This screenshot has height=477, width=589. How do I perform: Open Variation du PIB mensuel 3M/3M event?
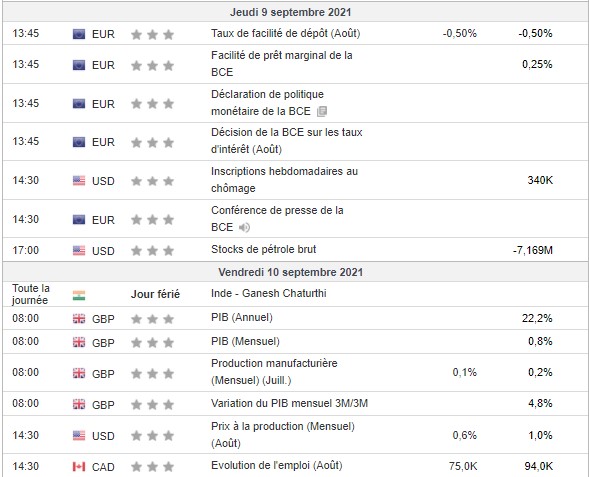[290, 403]
